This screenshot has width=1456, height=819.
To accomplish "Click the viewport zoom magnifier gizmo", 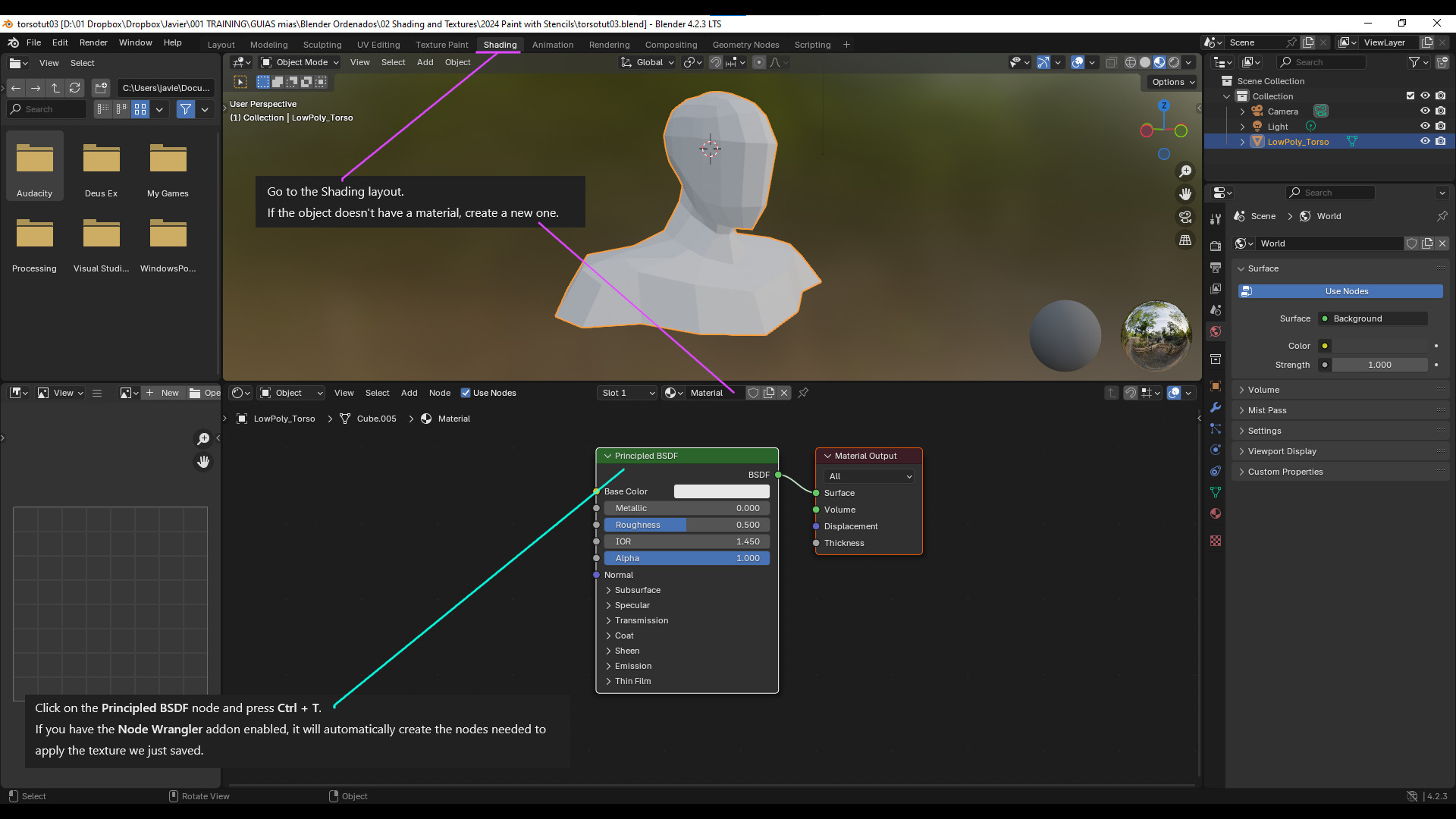I will coord(1185,171).
